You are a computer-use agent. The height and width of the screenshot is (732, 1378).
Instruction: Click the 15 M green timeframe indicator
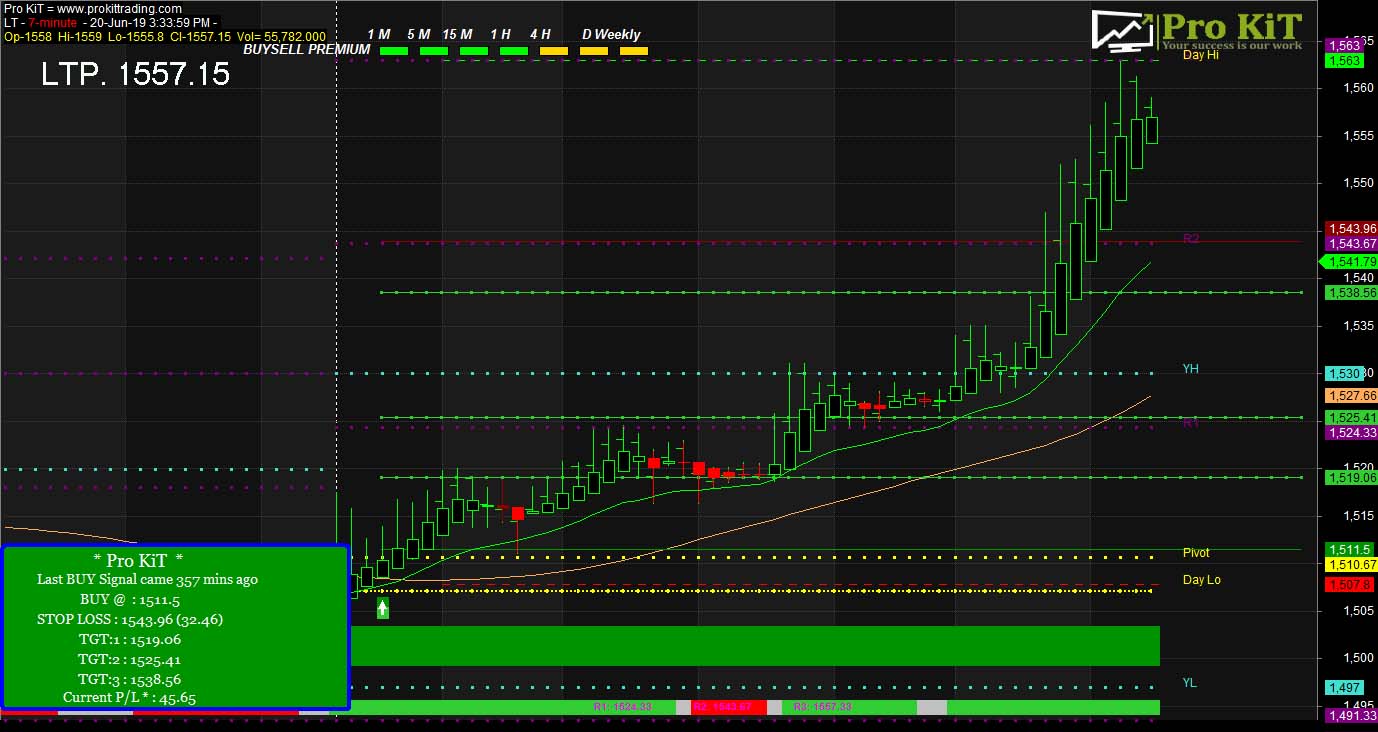[x=473, y=50]
